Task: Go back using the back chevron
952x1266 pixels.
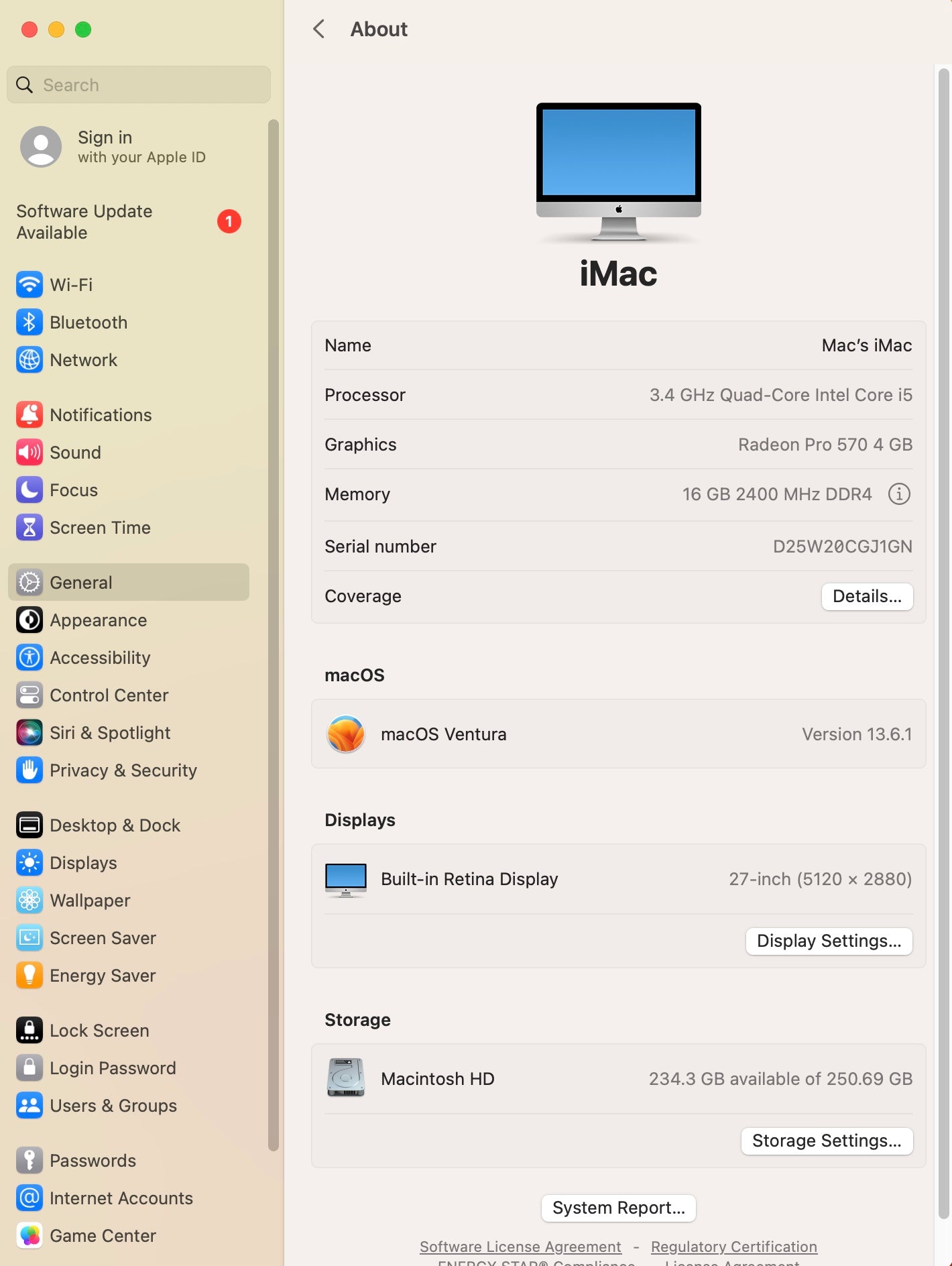Action: (319, 29)
